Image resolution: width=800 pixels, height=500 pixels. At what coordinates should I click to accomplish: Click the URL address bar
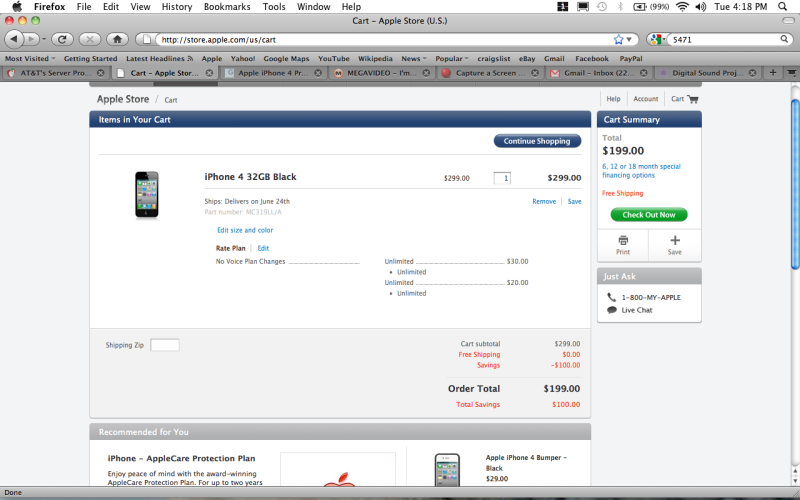pos(385,39)
